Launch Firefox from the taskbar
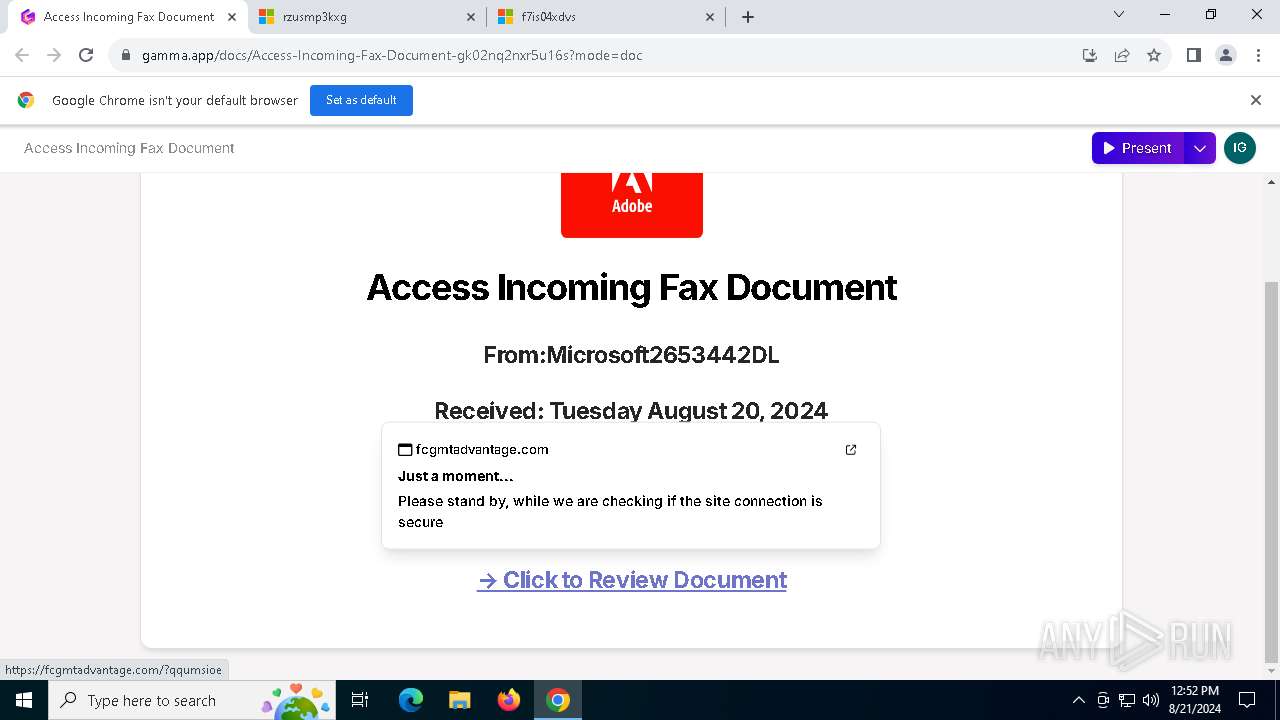The height and width of the screenshot is (720, 1280). tap(509, 700)
